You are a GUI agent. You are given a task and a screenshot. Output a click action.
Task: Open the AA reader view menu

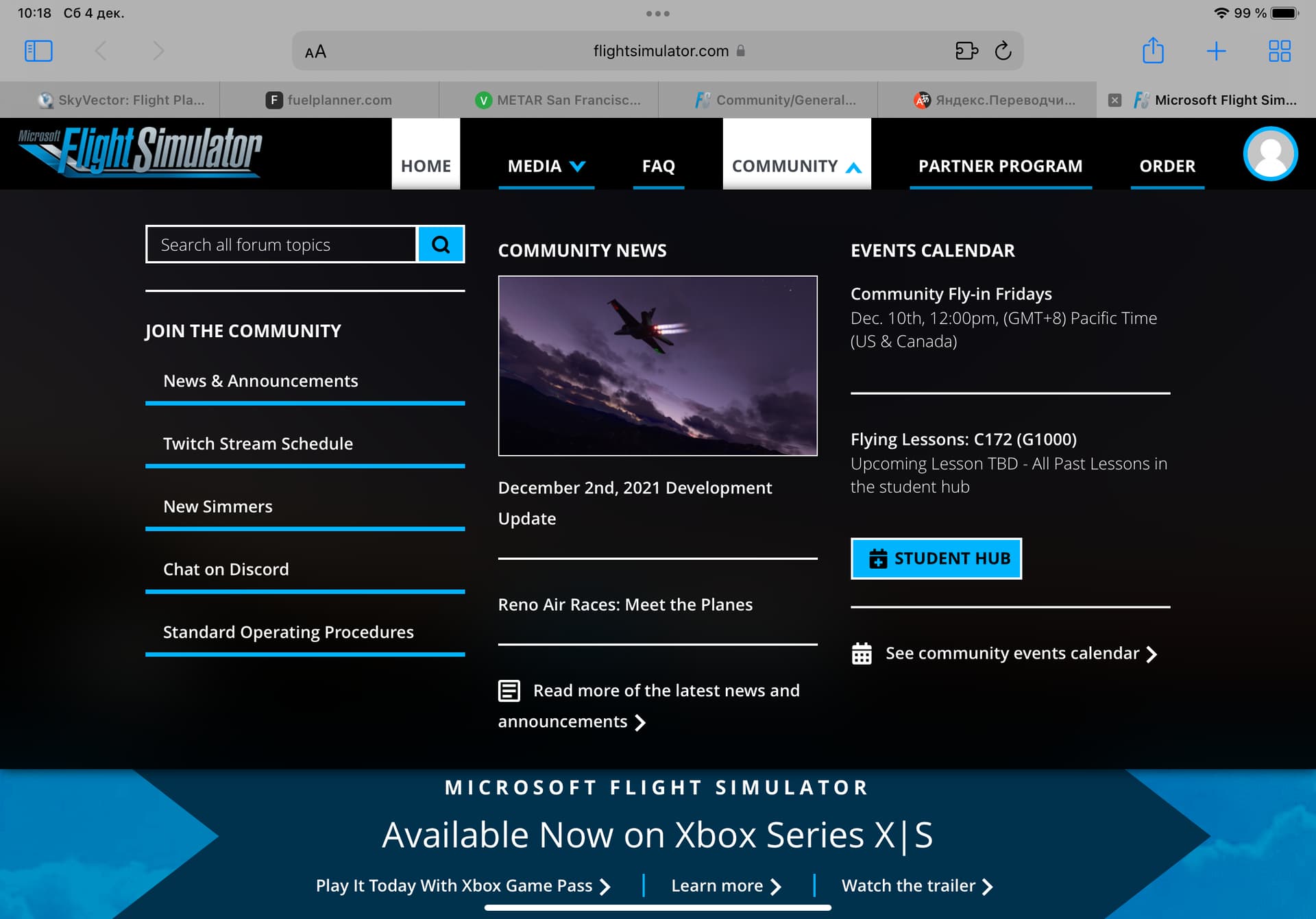315,51
